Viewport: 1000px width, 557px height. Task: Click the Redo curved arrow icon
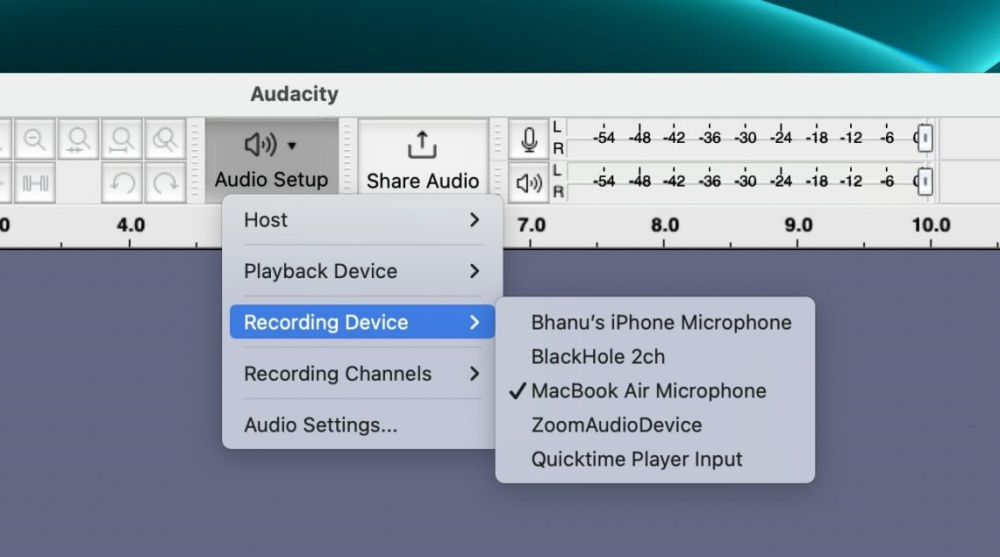165,184
